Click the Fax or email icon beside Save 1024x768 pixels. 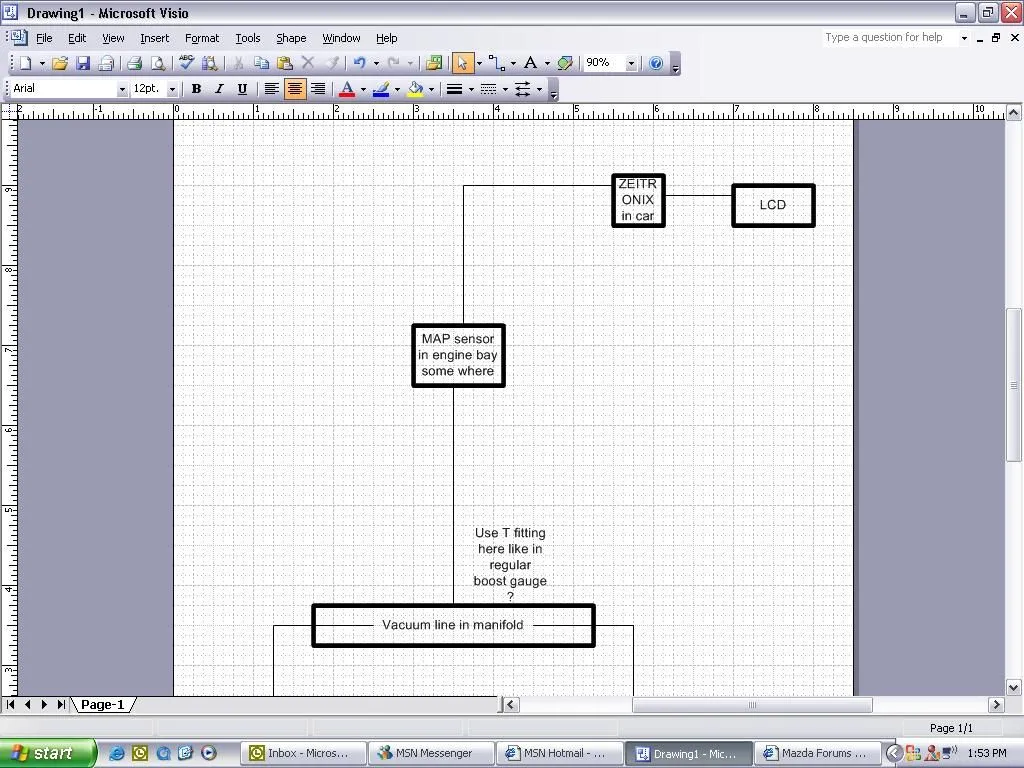106,63
